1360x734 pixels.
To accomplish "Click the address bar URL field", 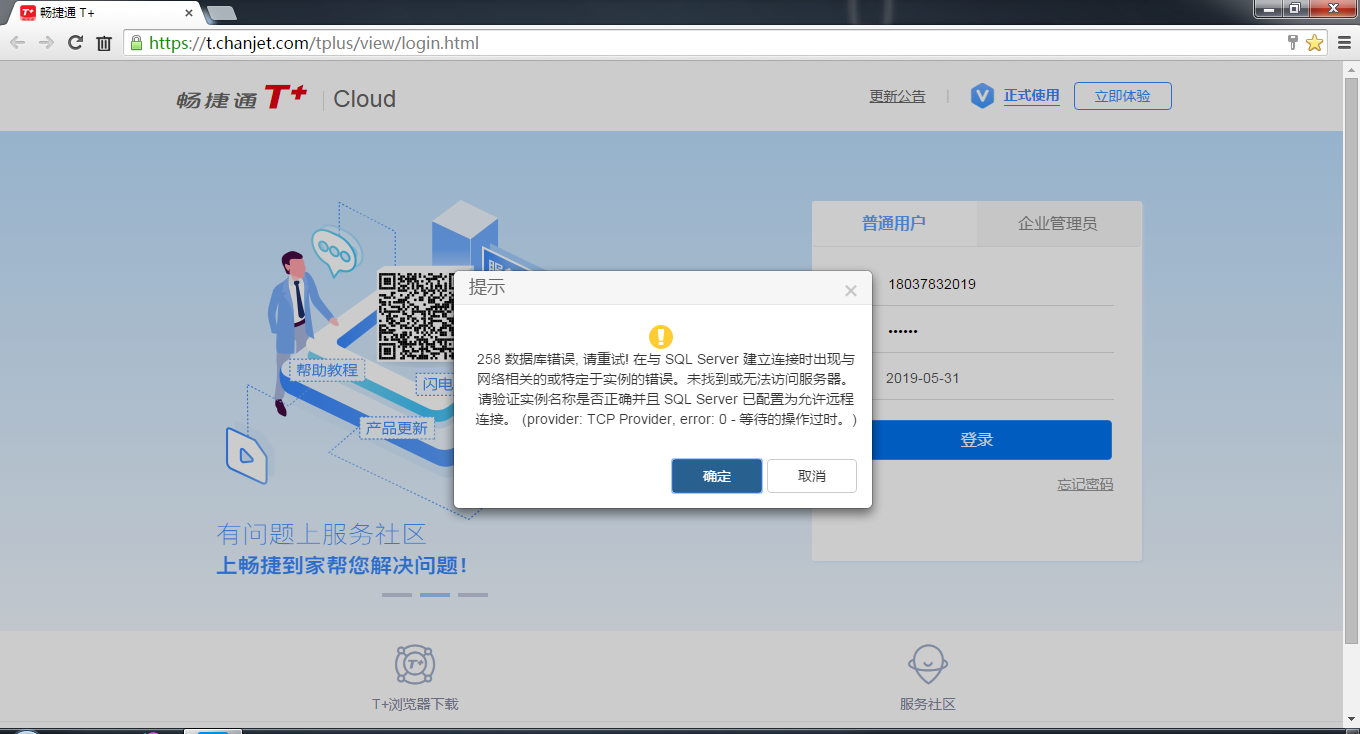I will [700, 43].
